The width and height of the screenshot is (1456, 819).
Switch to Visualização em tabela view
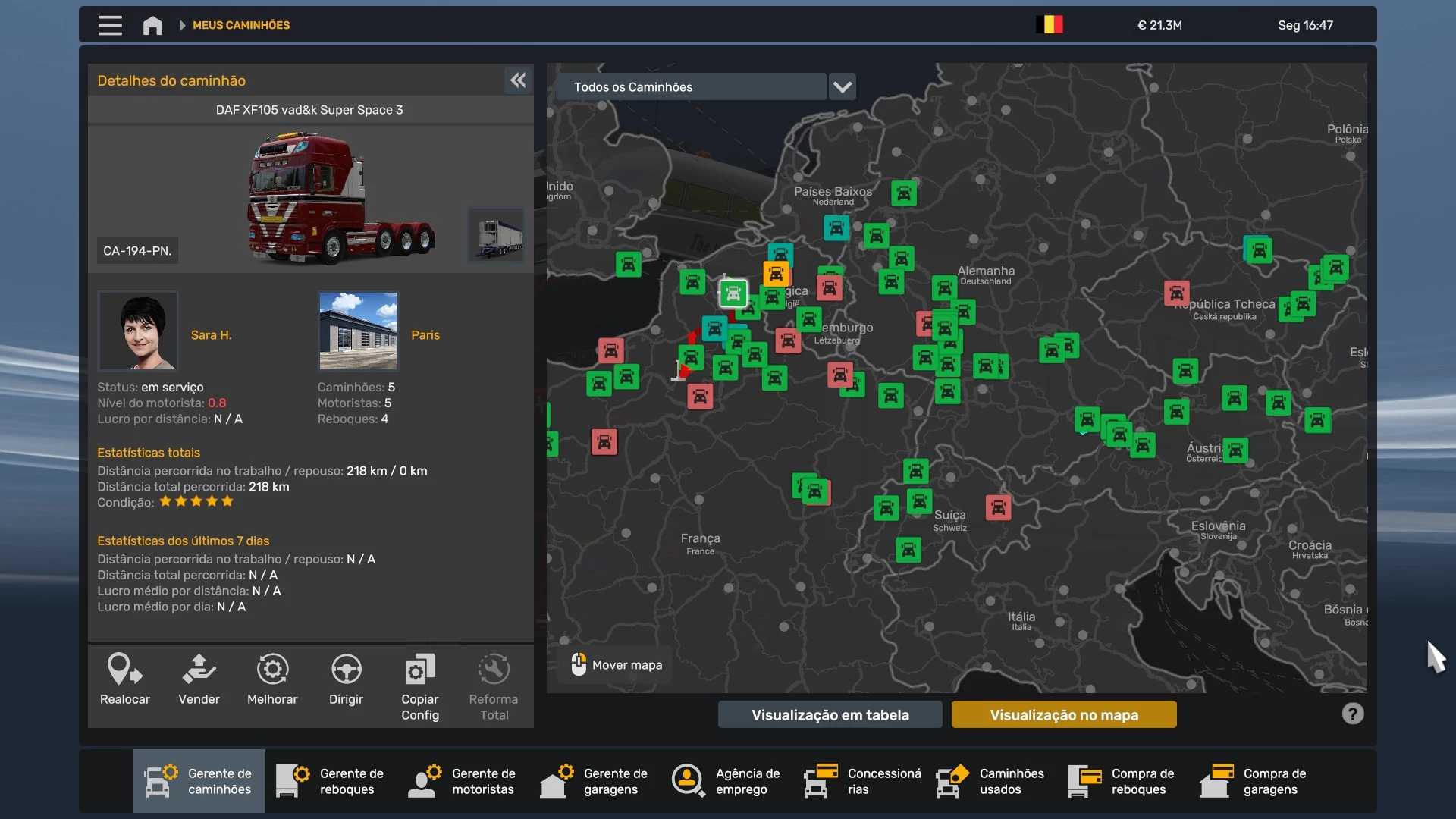(830, 714)
